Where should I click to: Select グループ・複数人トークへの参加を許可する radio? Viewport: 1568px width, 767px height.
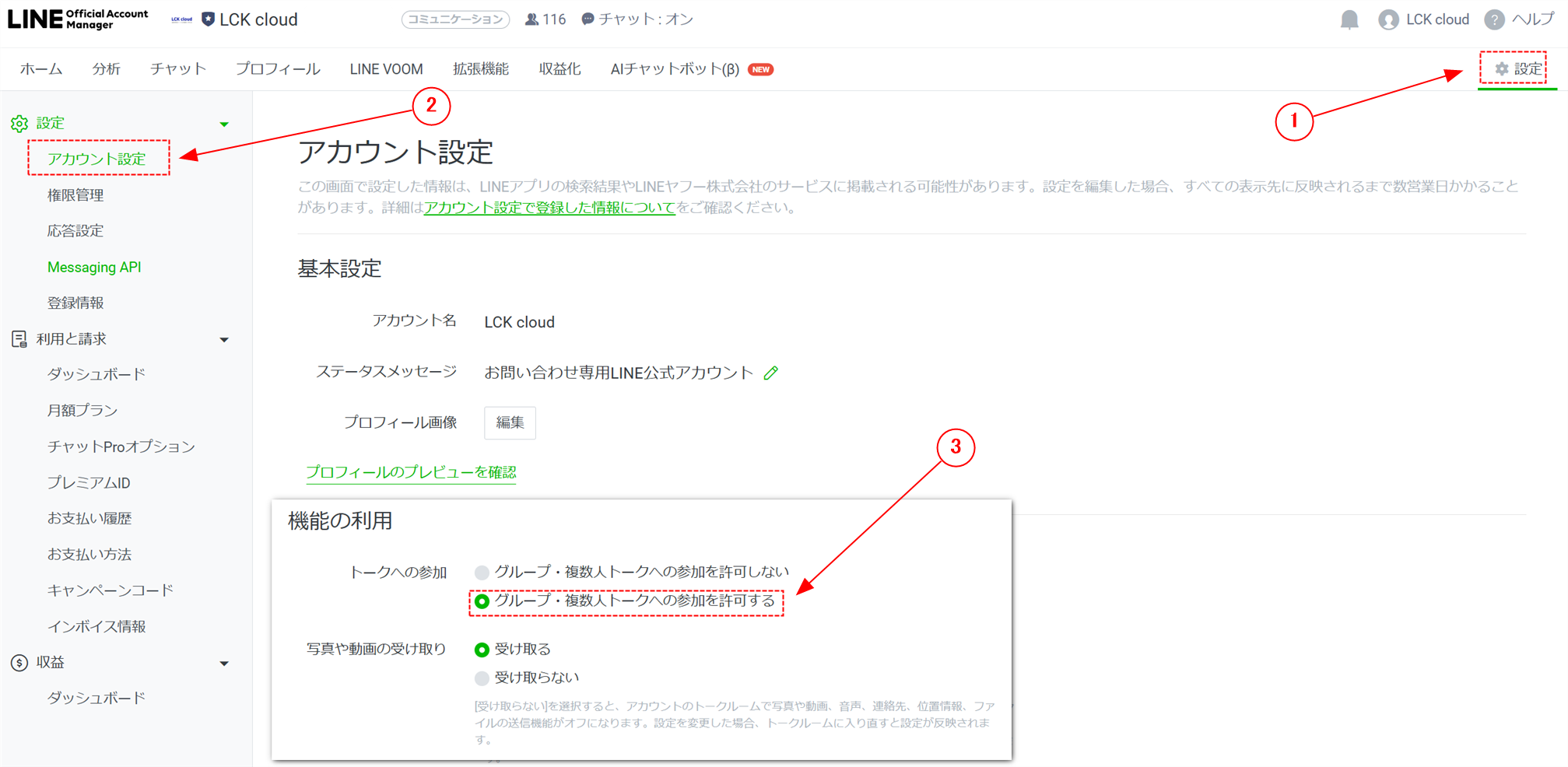tap(482, 601)
